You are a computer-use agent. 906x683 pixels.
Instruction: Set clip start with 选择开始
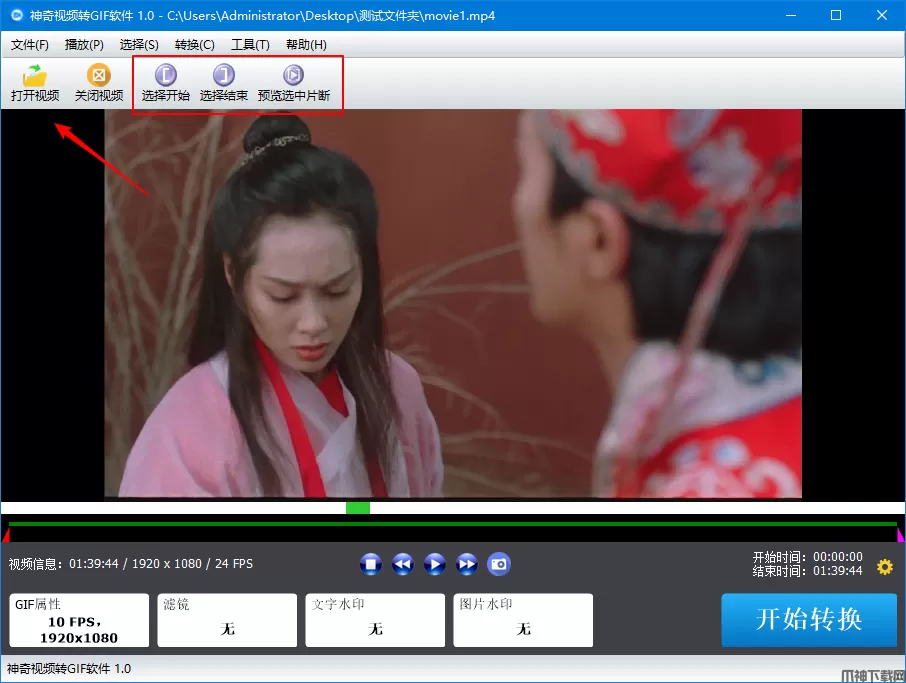166,83
